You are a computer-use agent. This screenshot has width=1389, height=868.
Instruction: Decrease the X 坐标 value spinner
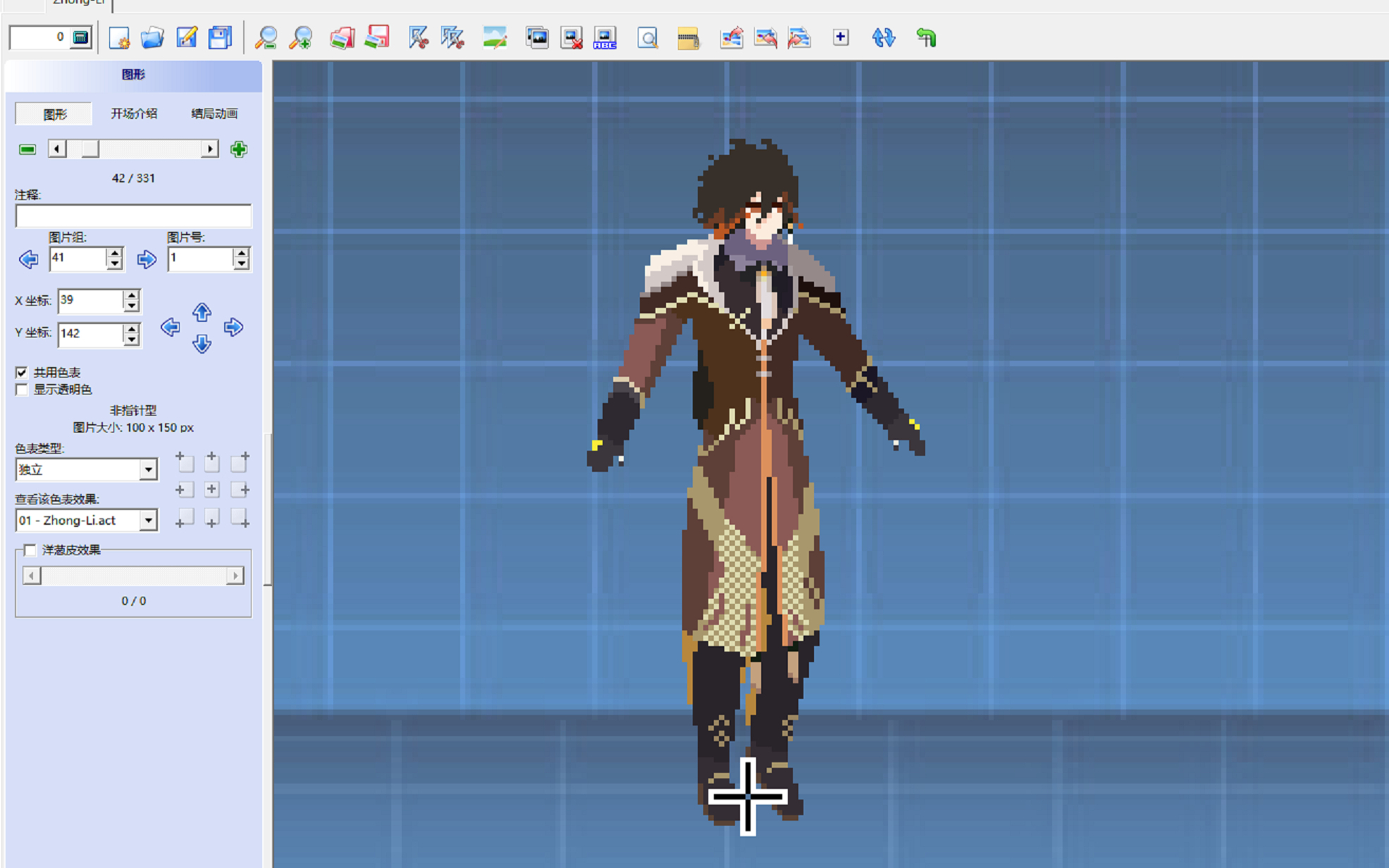coord(132,306)
